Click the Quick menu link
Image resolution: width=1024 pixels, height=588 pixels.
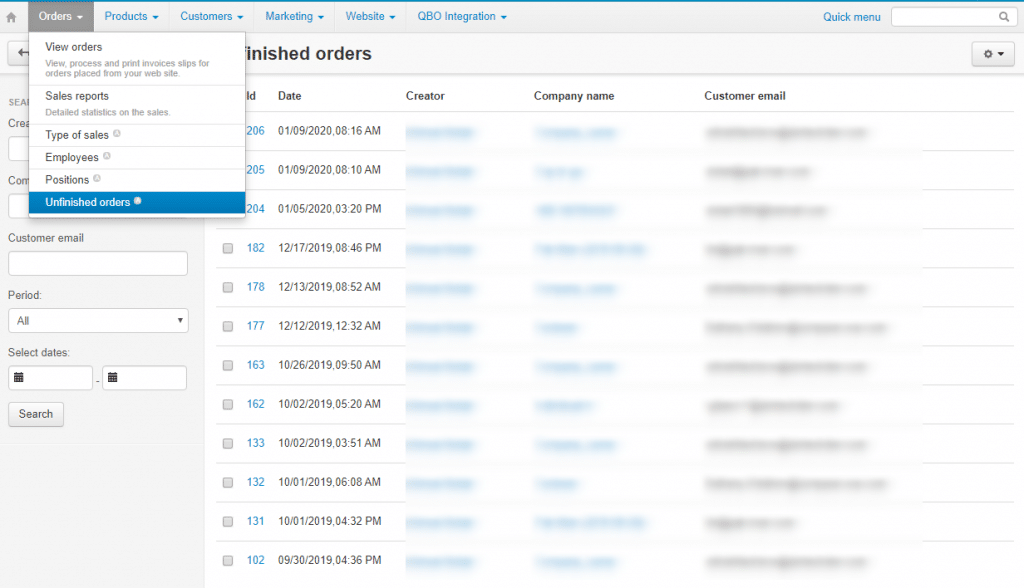coord(851,17)
